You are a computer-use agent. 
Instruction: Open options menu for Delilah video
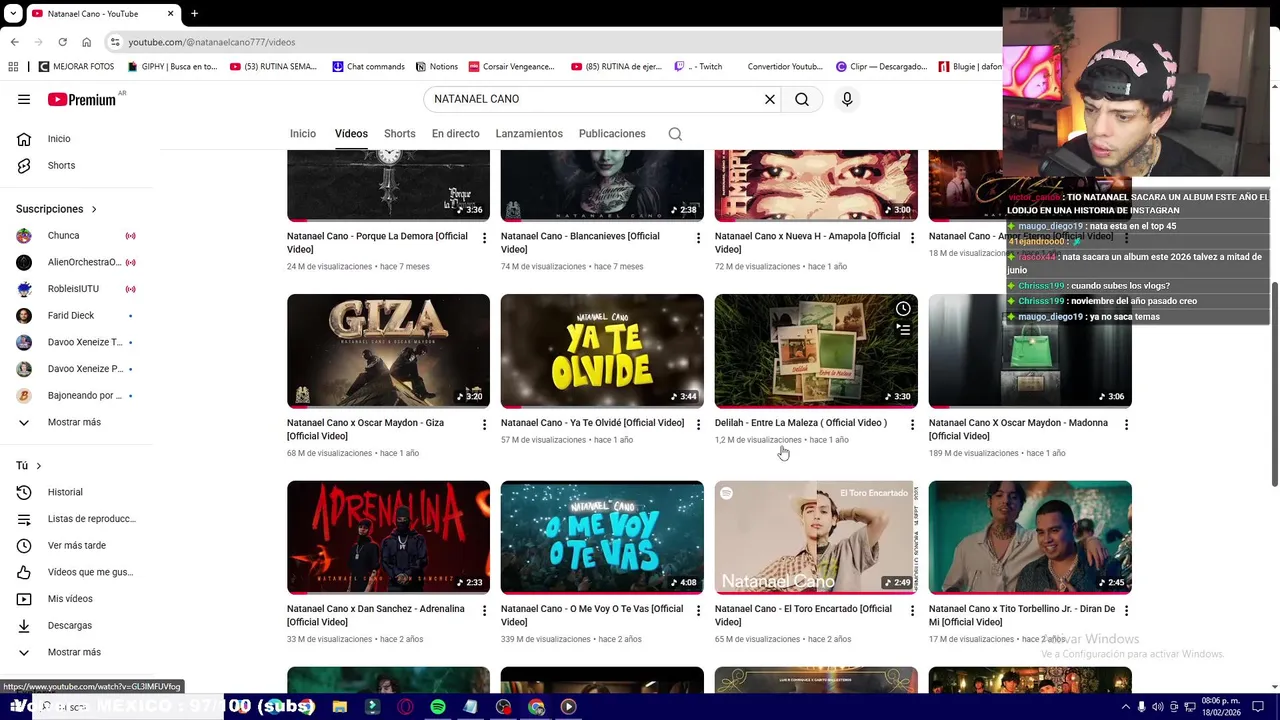click(912, 425)
